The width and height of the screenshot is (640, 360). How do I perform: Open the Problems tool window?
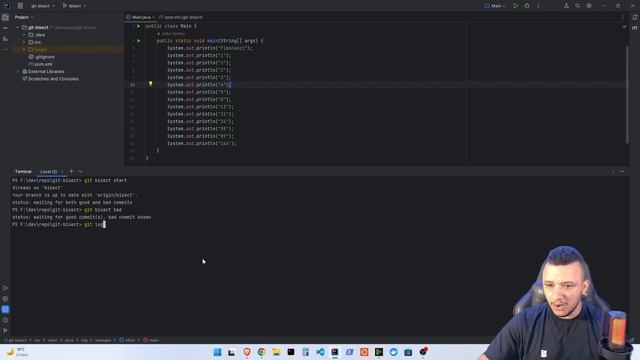pos(5,320)
